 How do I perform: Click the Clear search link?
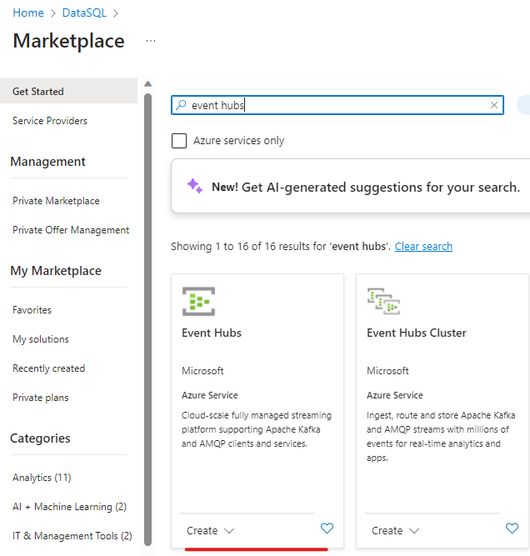point(424,246)
